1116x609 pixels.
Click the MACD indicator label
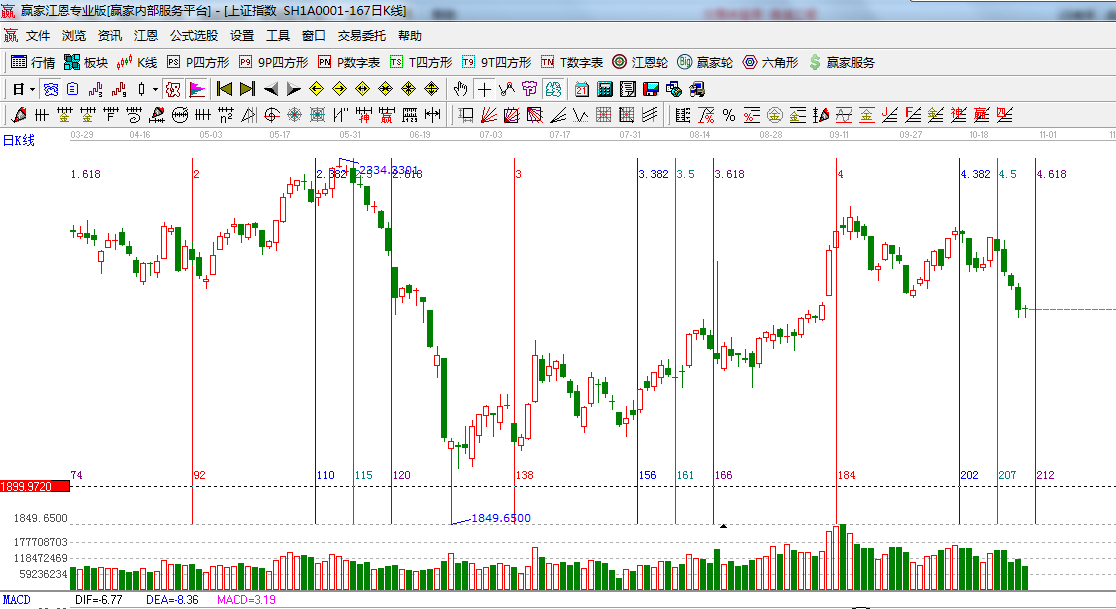pyautogui.click(x=16, y=600)
